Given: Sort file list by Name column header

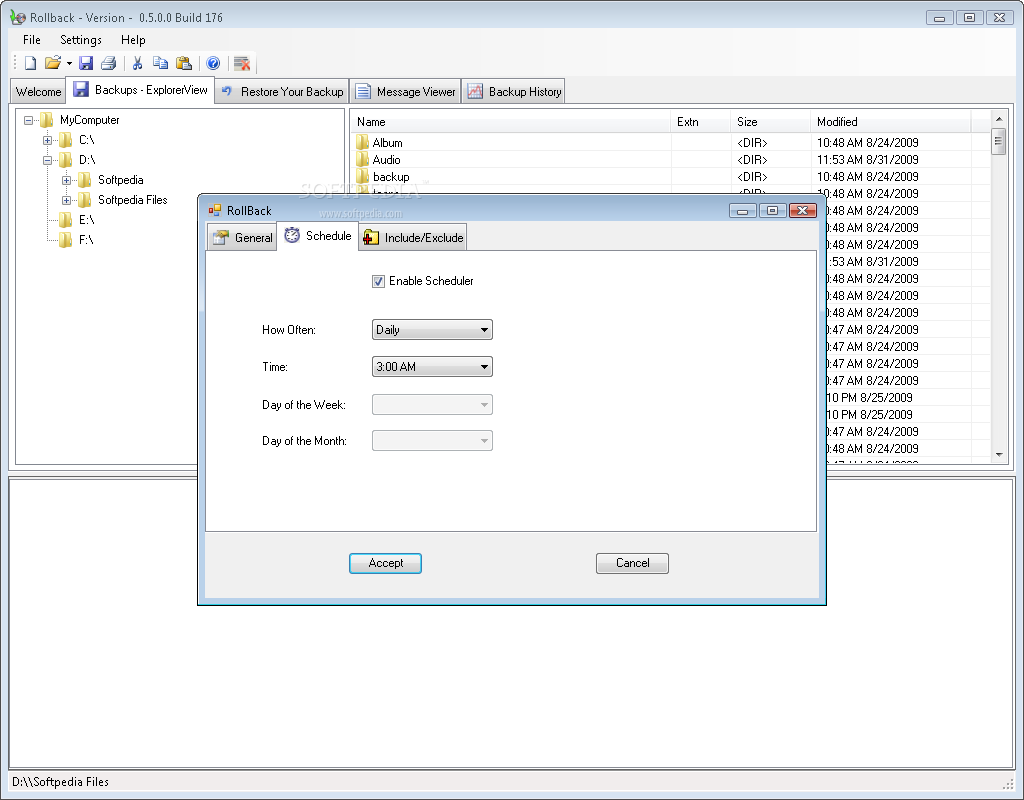Looking at the screenshot, I should [x=510, y=121].
